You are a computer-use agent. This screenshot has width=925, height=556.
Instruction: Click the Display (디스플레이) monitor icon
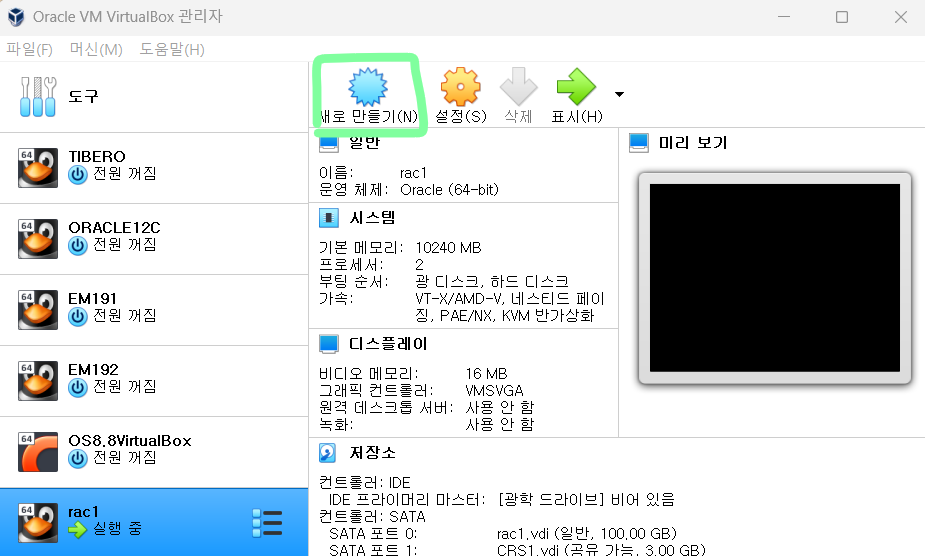click(329, 344)
